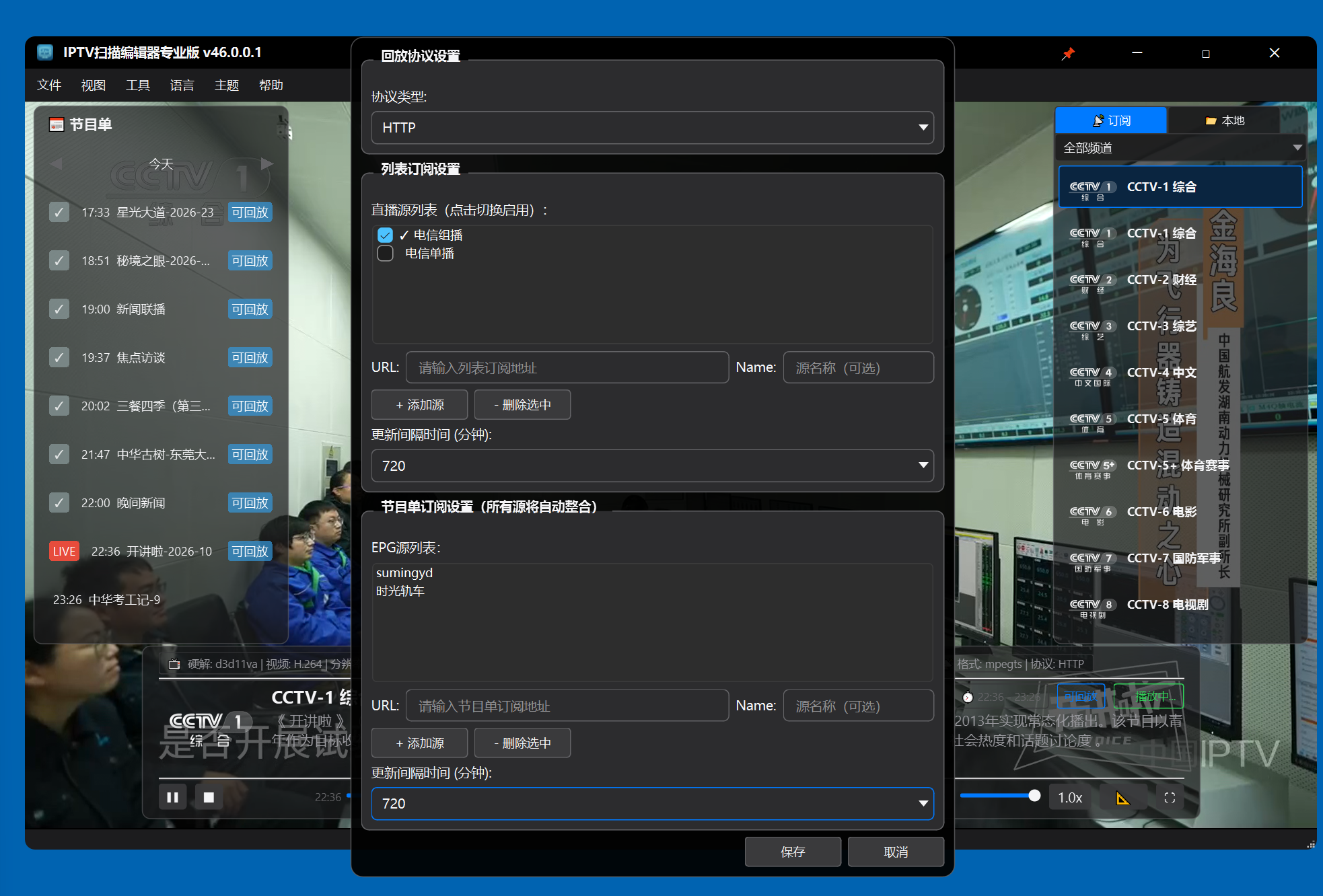
Task: Switch to the 订阅 tab
Action: pyautogui.click(x=1111, y=120)
